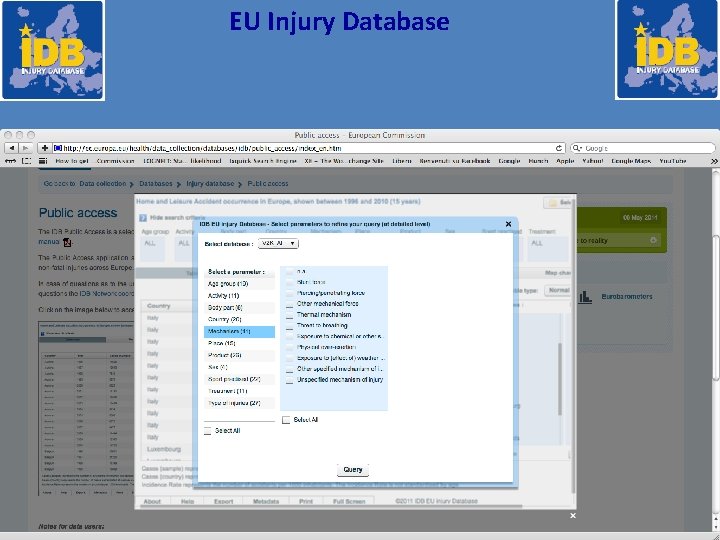Select Threat to breathing checkbox
The width and height of the screenshot is (720, 540).
[289, 326]
